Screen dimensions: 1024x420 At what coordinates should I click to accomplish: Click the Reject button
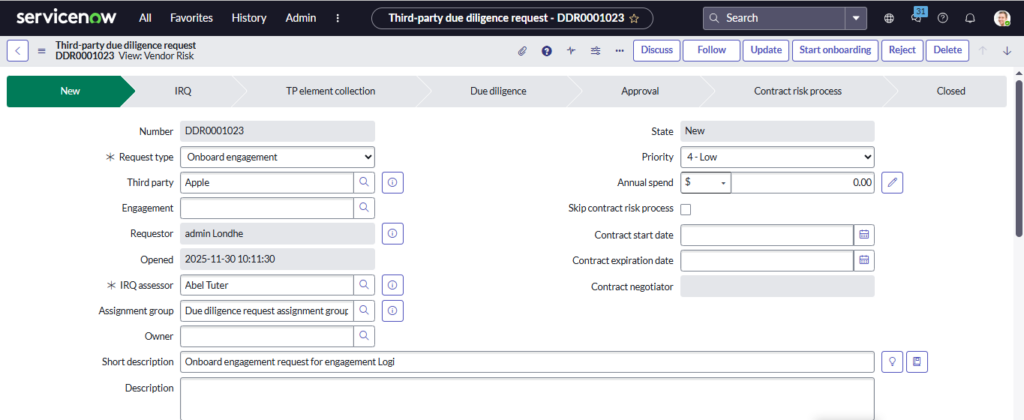902,51
